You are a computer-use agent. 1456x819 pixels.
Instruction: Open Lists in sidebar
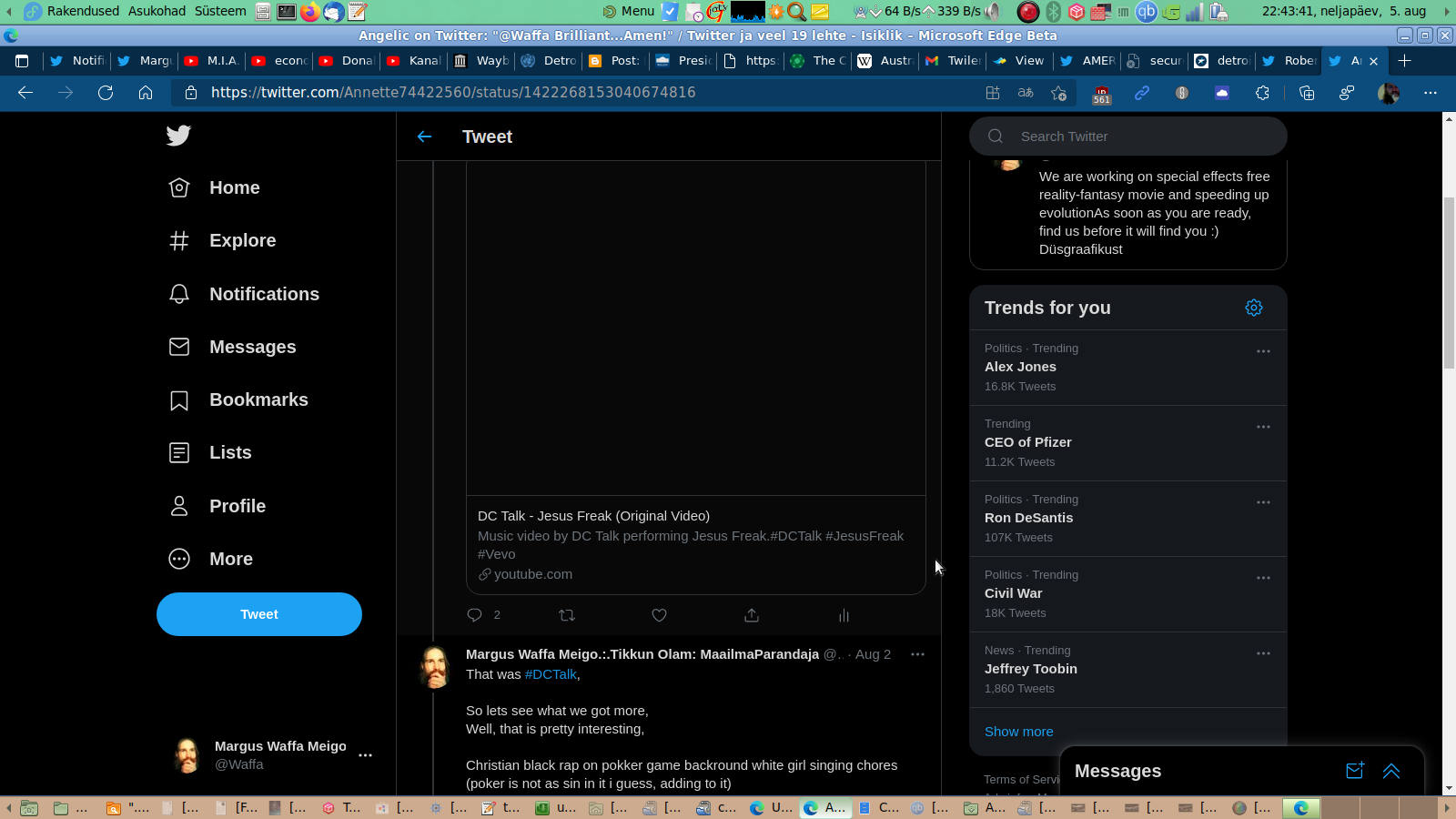tap(210, 452)
